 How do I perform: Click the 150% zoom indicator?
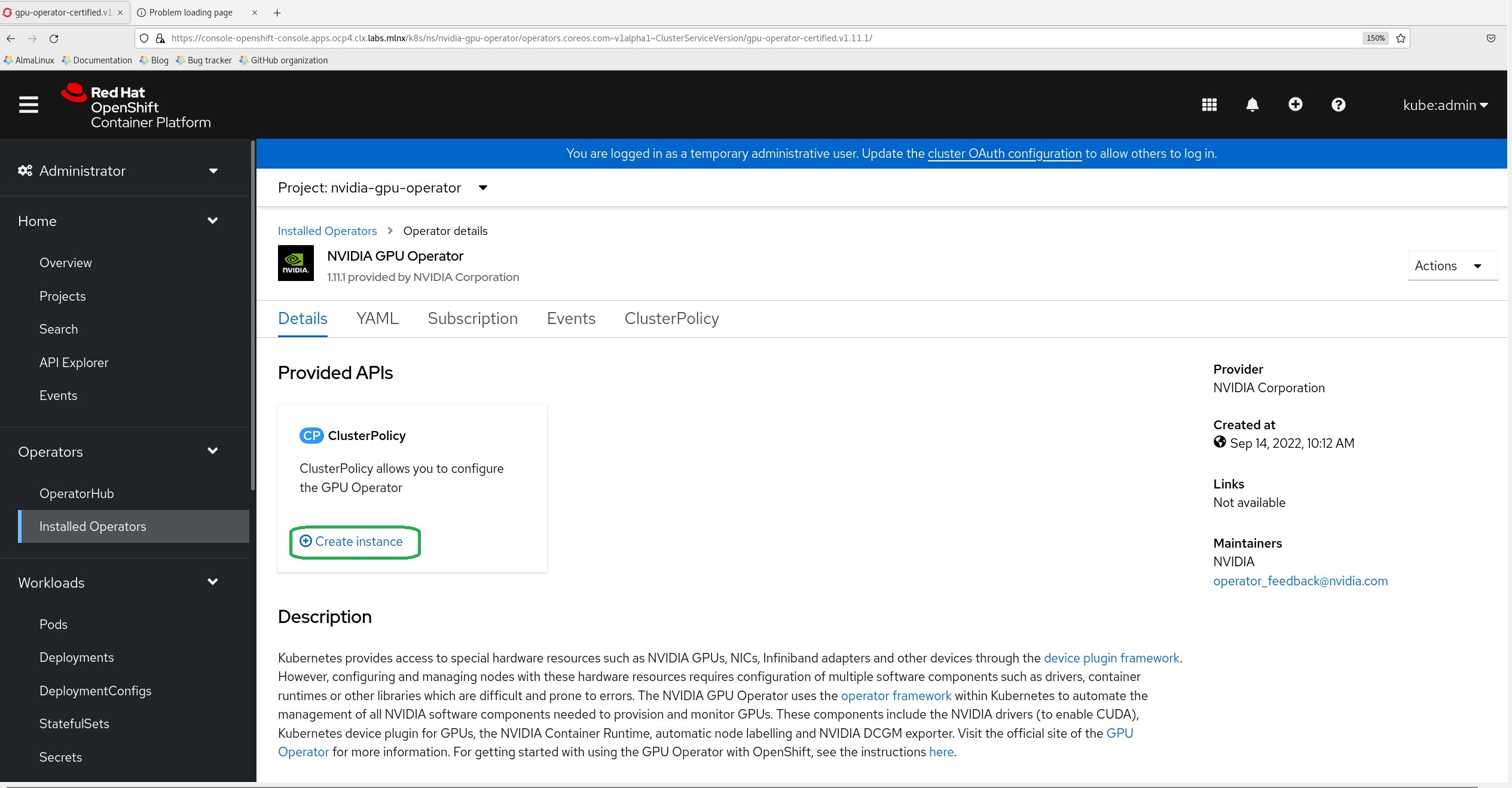tap(1375, 38)
